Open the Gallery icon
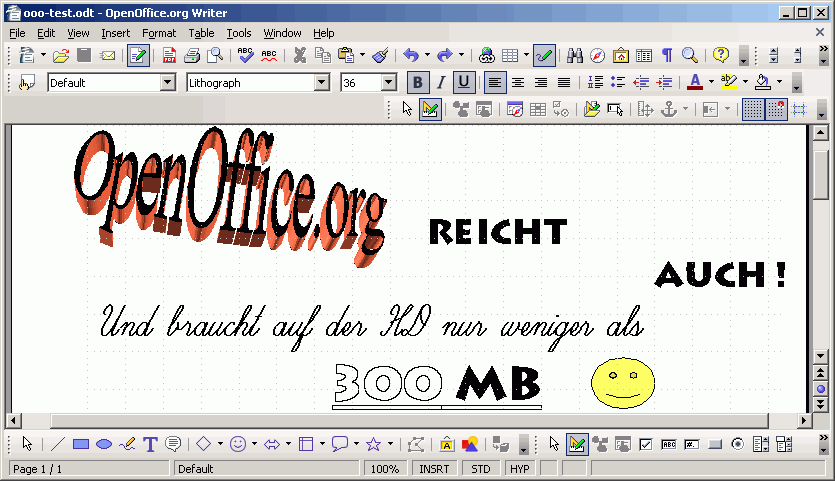The height and width of the screenshot is (481, 835). tap(621, 55)
